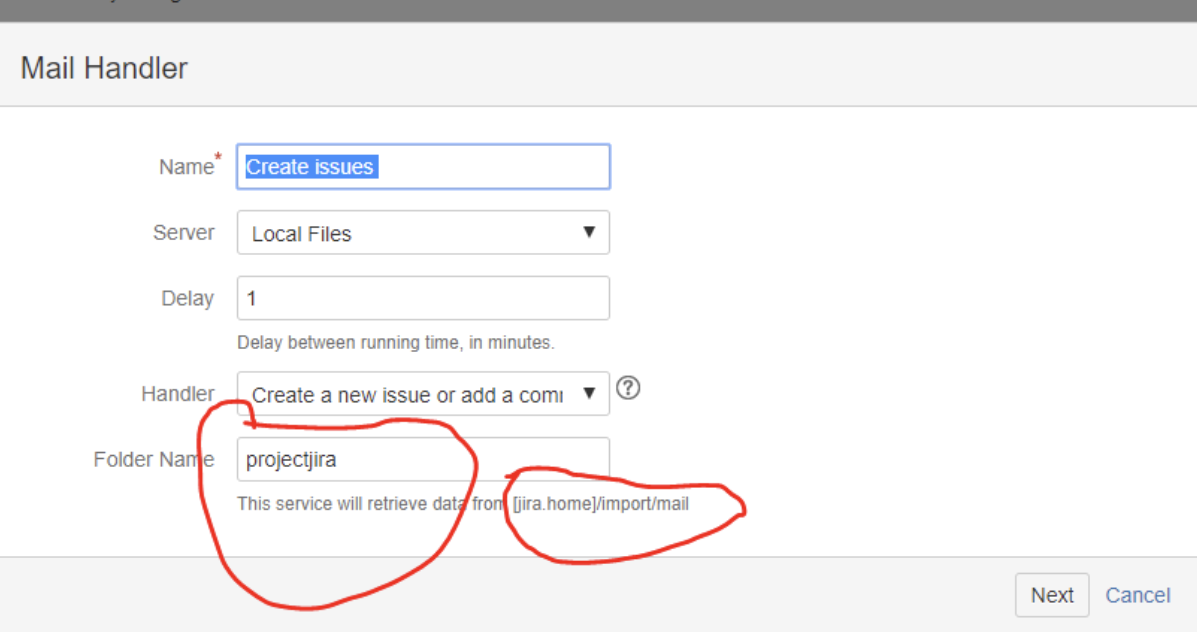Click the Handler dropdown arrow
Image resolution: width=1197 pixels, height=632 pixels.
tap(589, 394)
